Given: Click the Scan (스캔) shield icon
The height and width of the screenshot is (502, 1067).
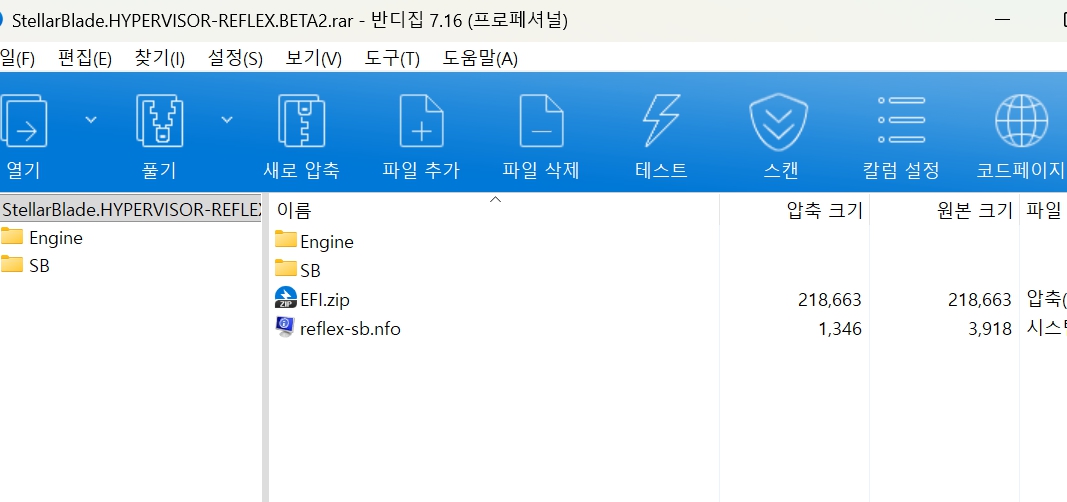Looking at the screenshot, I should [x=781, y=123].
